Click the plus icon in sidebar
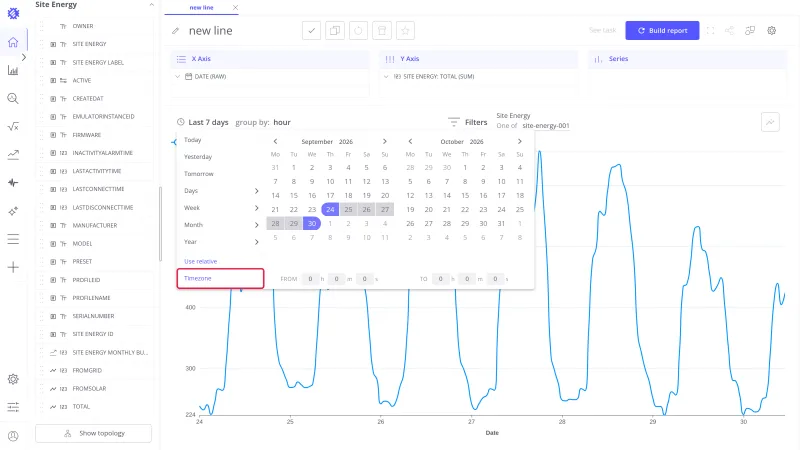Screen dimensions: 800x450 [13, 267]
